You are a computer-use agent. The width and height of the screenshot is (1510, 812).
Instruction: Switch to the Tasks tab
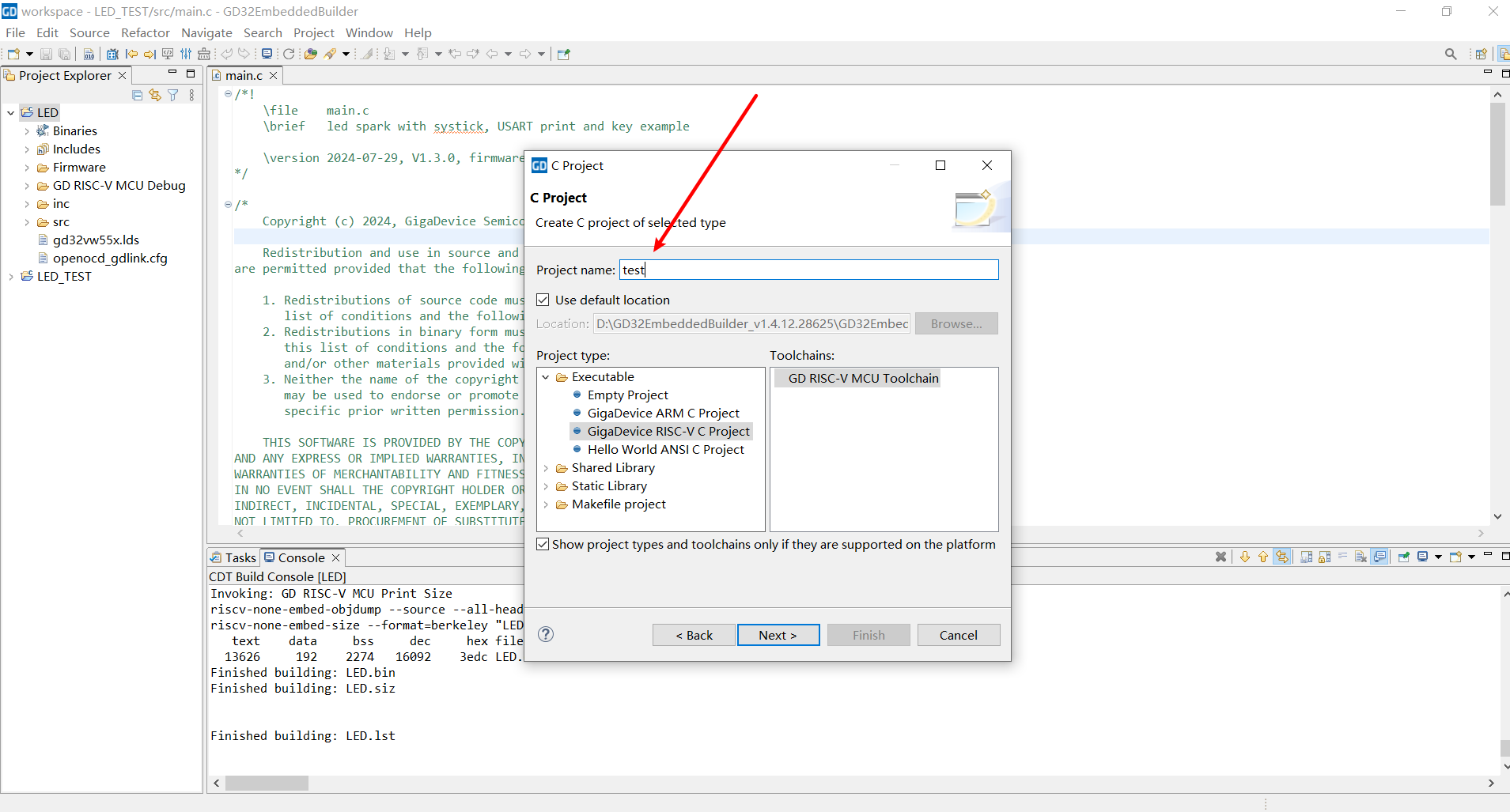[233, 557]
